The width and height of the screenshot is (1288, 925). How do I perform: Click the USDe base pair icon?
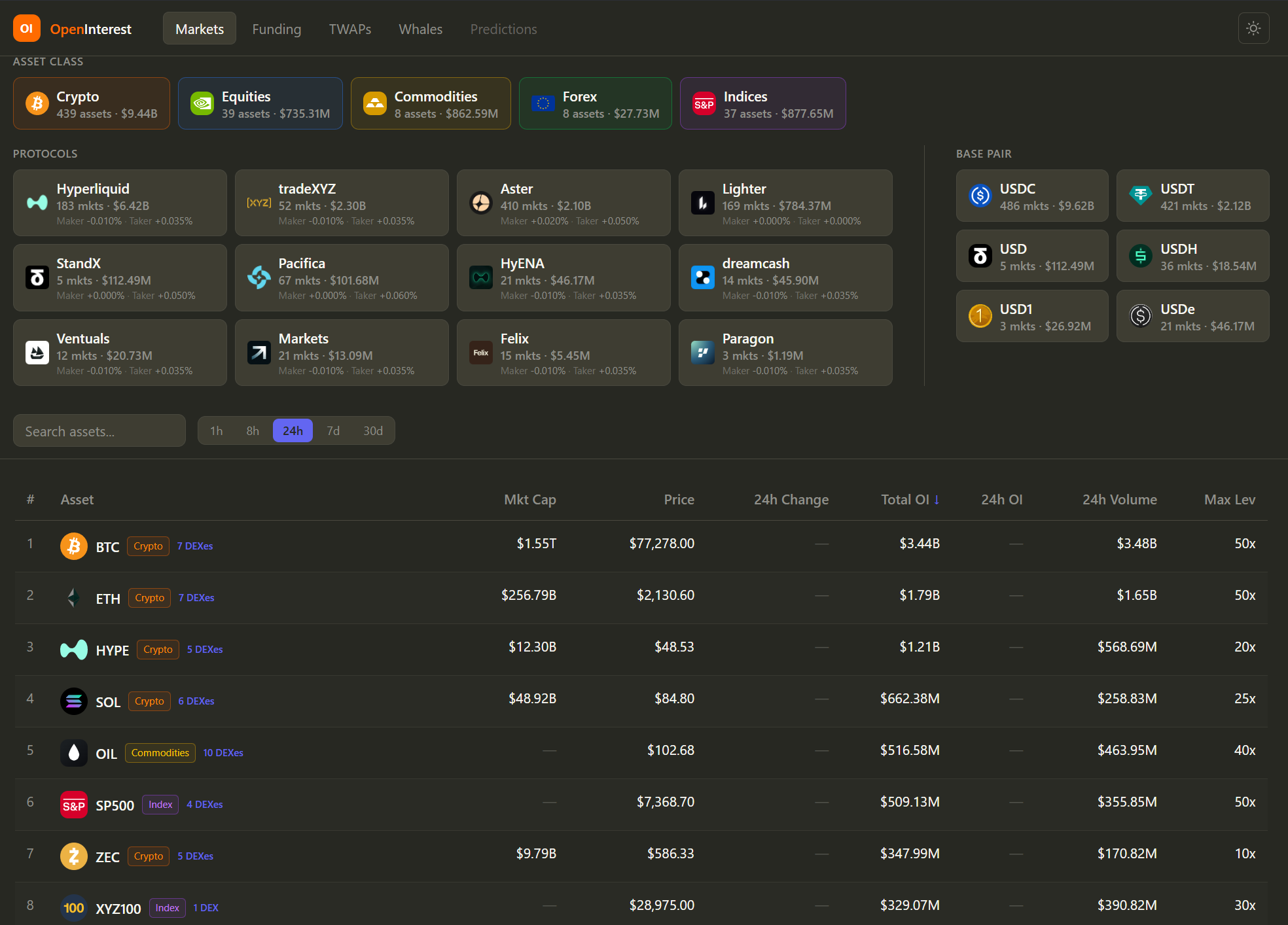pos(1141,316)
